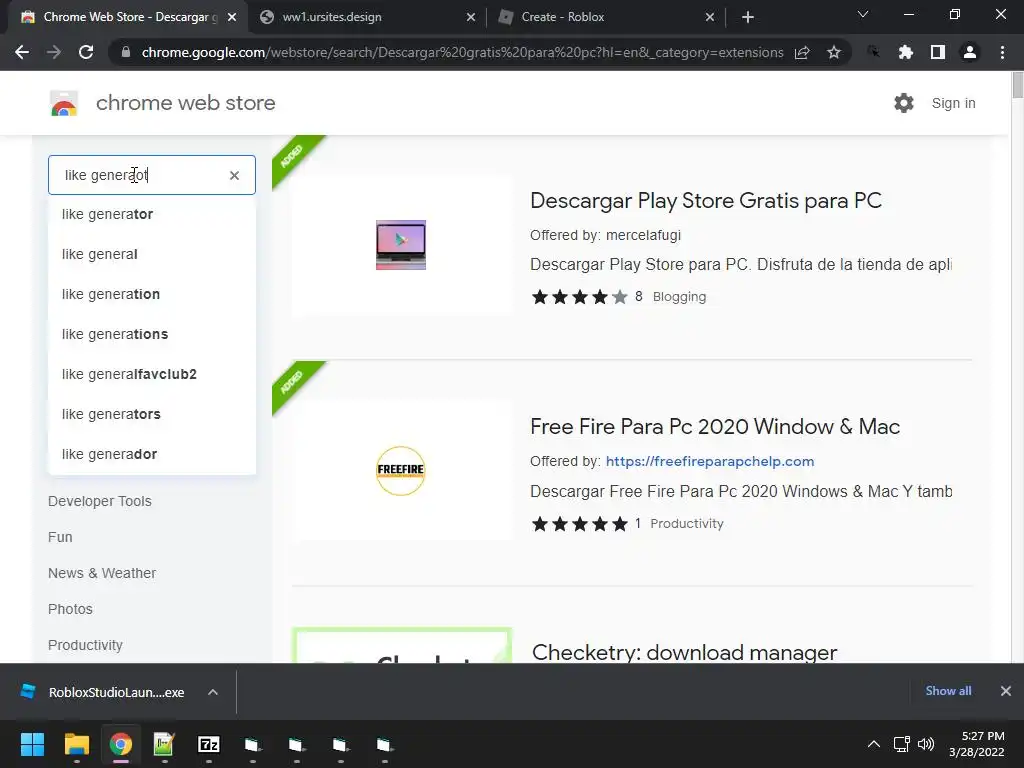
Task: Close the ww1.ursites.design tab
Action: (471, 17)
